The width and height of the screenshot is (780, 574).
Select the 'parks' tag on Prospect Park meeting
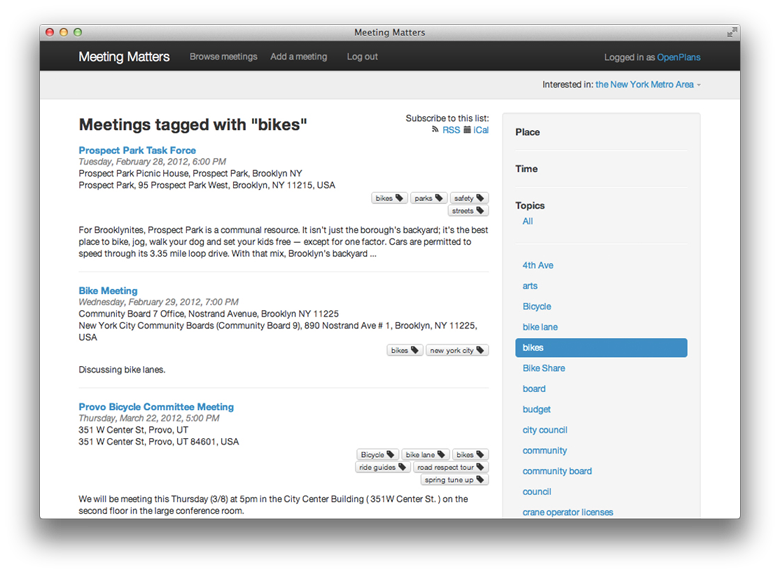[x=428, y=198]
